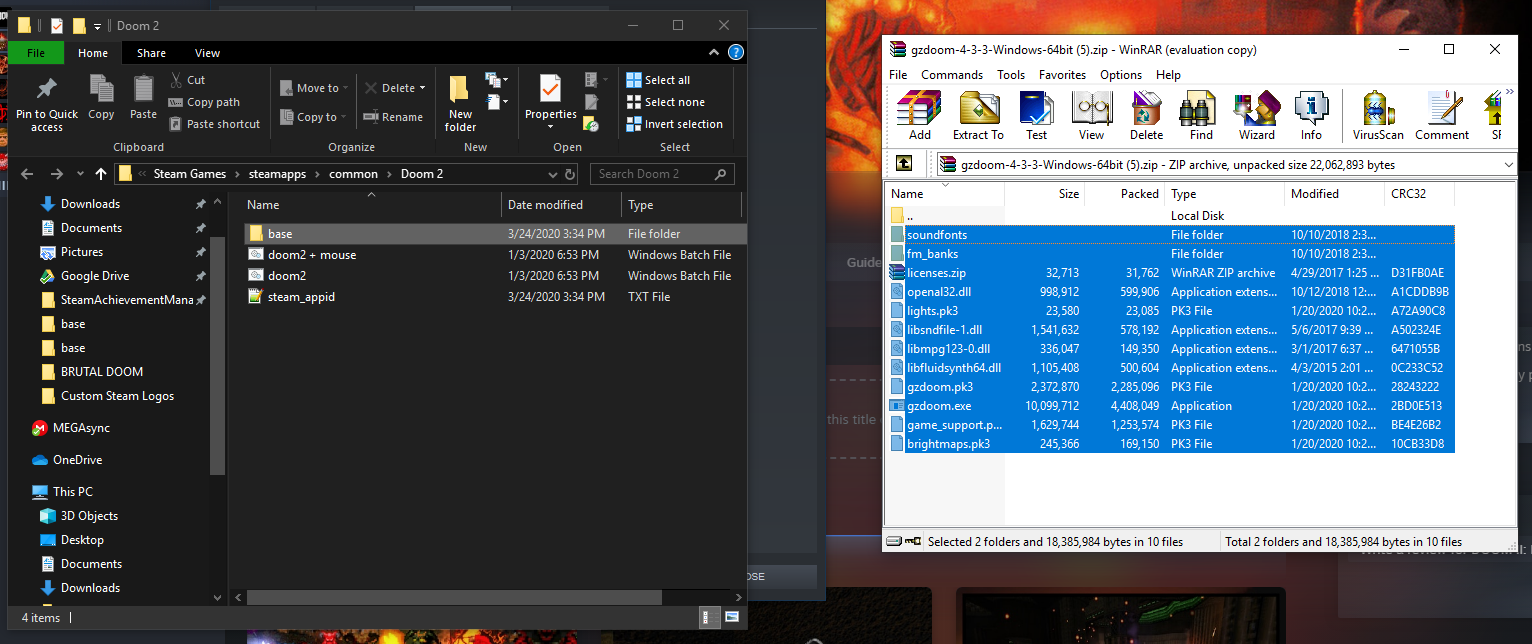Viewport: 1532px width, 644px height.
Task: Click Pin to Quick access in Explorer ribbon
Action: [46, 104]
